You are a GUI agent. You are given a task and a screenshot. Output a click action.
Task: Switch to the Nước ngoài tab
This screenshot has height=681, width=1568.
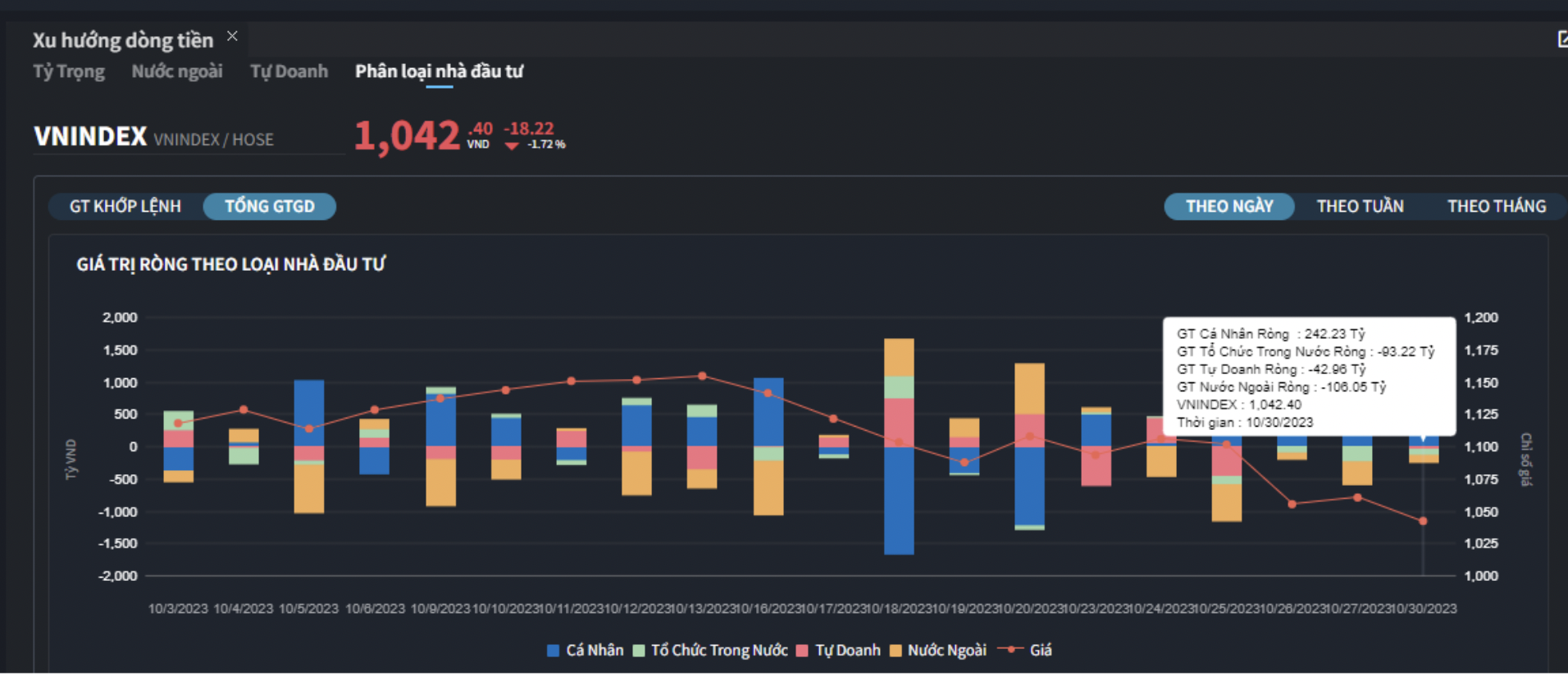tap(177, 71)
